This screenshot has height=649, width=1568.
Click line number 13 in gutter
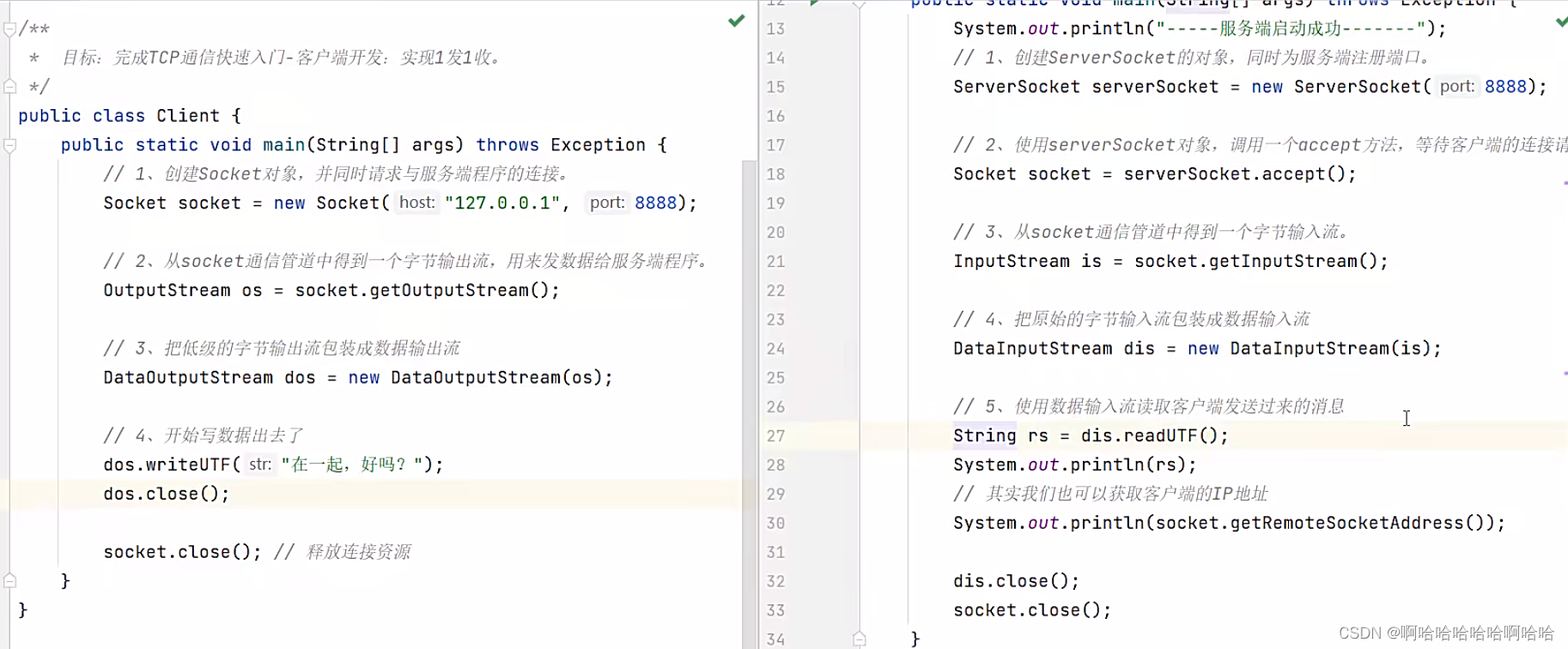(x=775, y=29)
